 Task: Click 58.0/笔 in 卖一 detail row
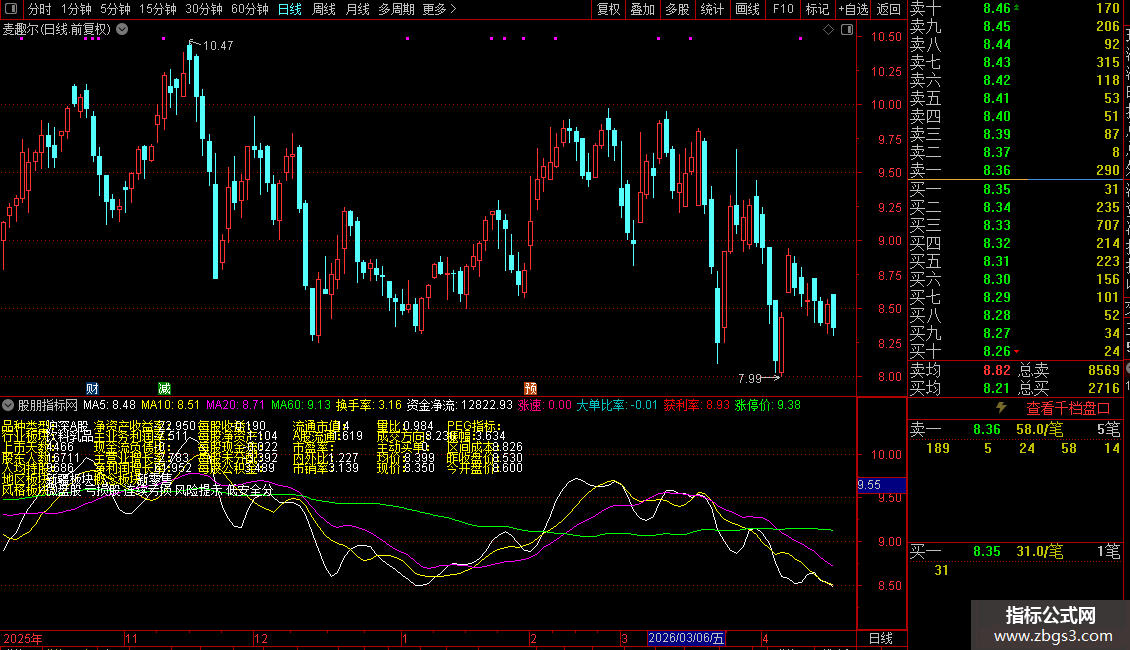(1039, 429)
